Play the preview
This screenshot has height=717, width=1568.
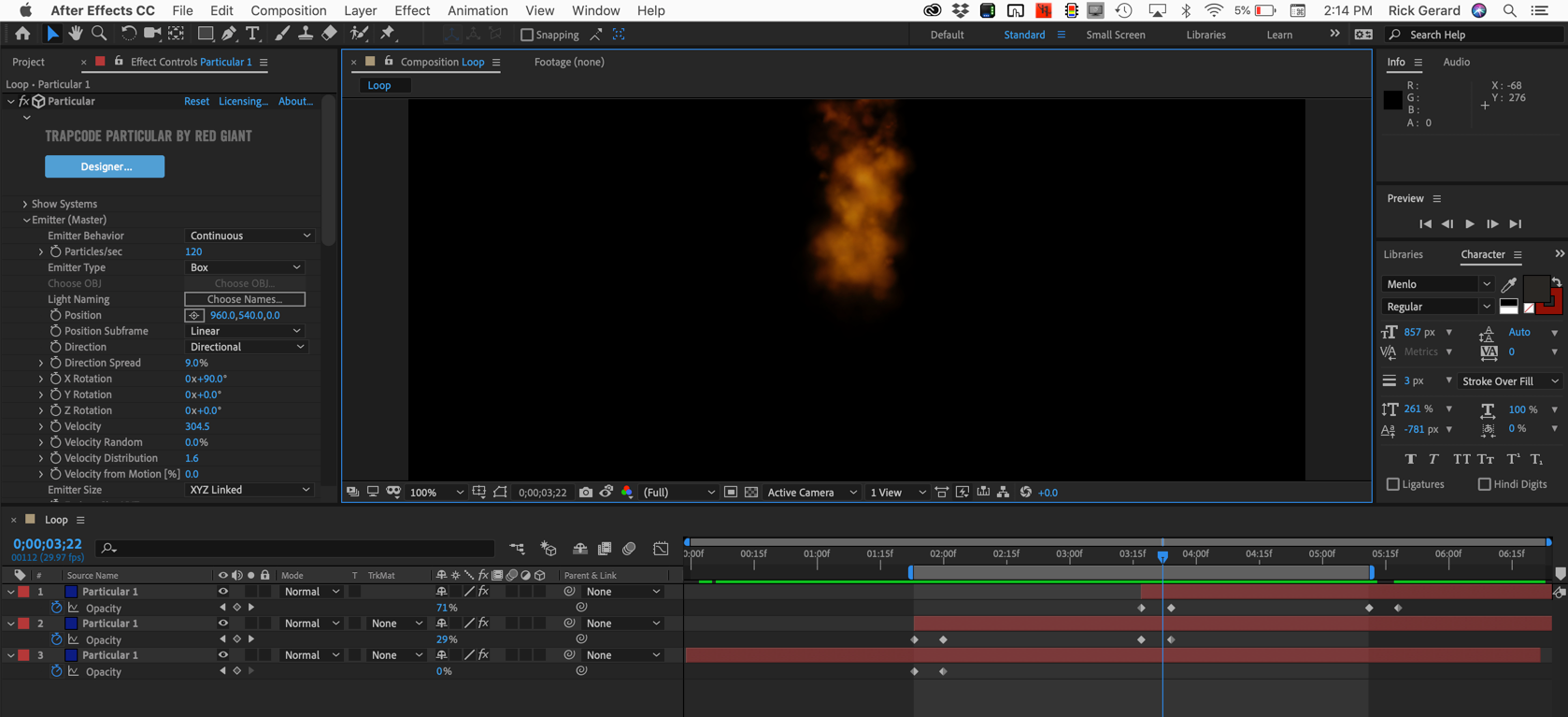(1470, 224)
